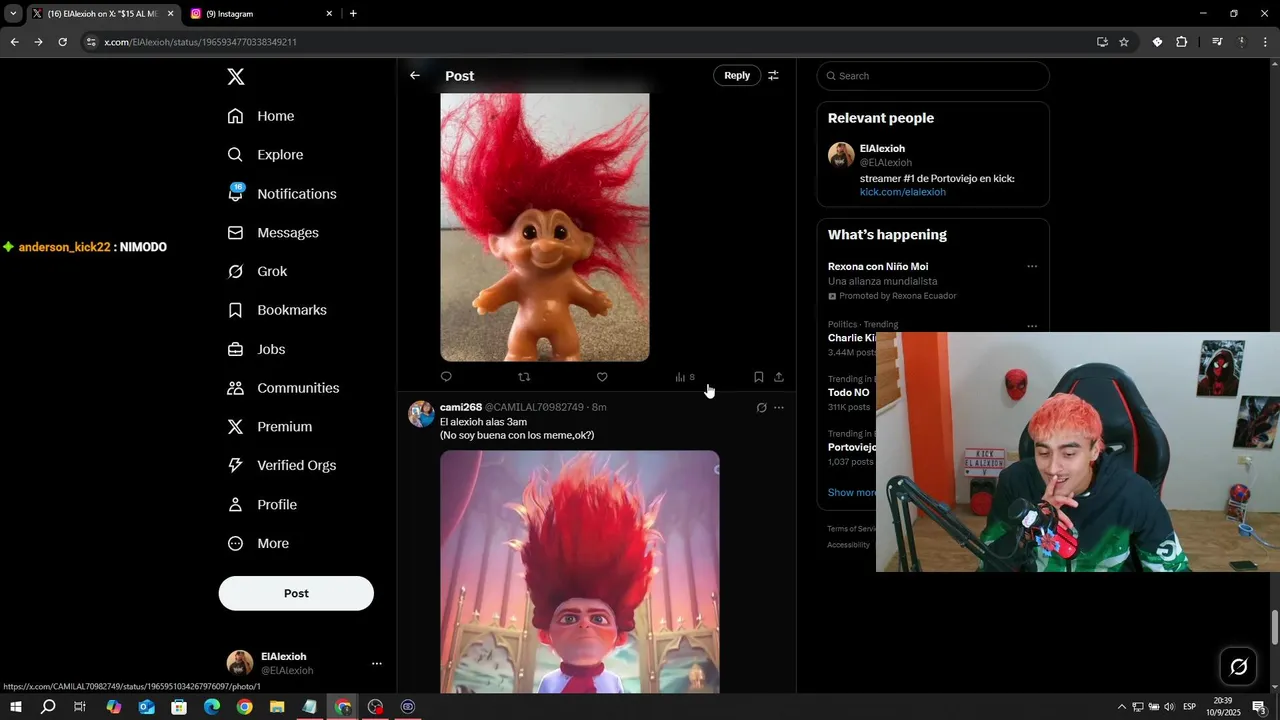Open Microsoft Edge from the taskbar
Viewport: 1280px width, 720px height.
[212, 707]
